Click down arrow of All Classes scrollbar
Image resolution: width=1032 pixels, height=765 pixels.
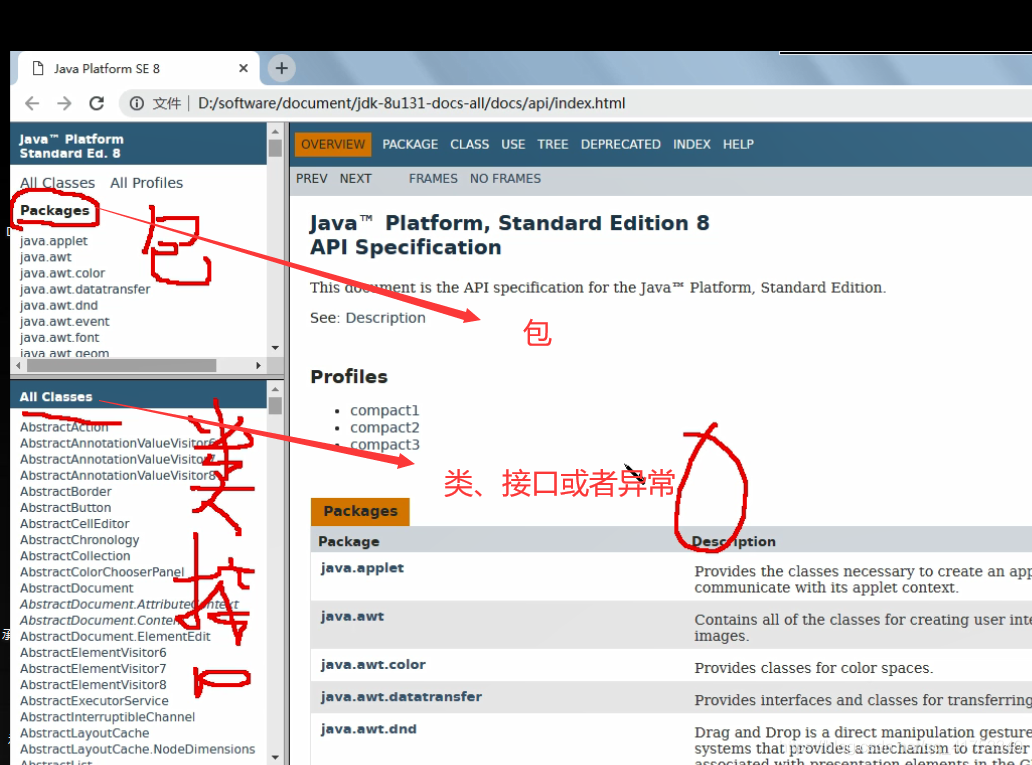(x=275, y=758)
